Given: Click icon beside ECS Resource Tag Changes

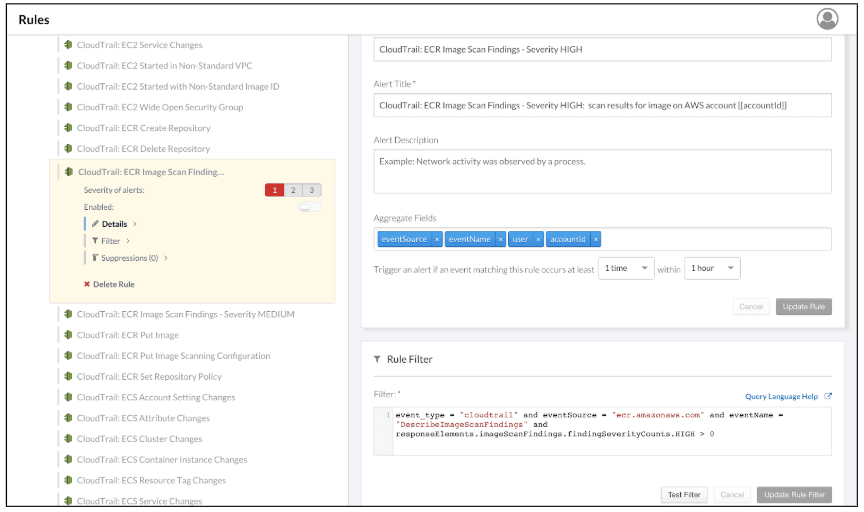Looking at the screenshot, I should (68, 480).
